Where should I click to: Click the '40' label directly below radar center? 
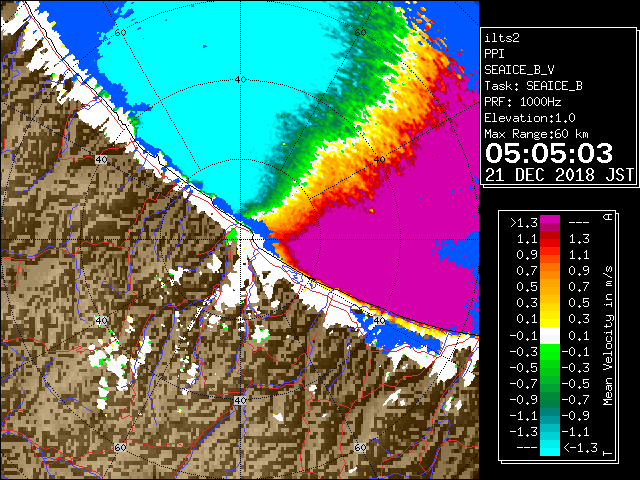click(x=240, y=400)
